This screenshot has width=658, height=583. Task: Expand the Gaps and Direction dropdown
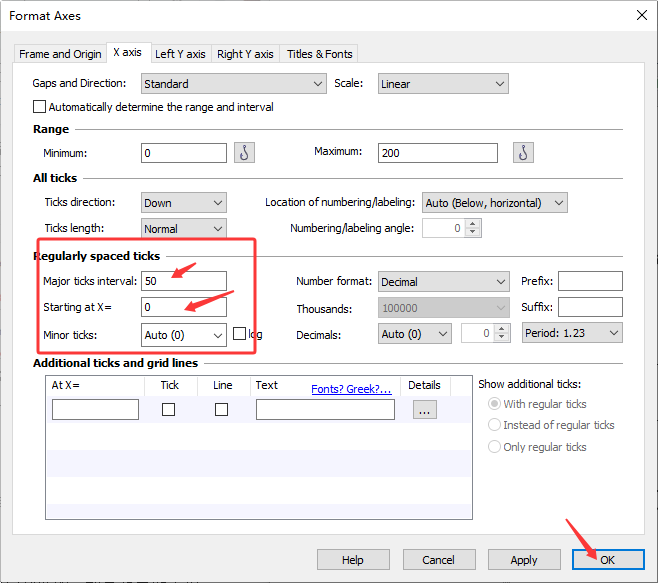[x=234, y=84]
